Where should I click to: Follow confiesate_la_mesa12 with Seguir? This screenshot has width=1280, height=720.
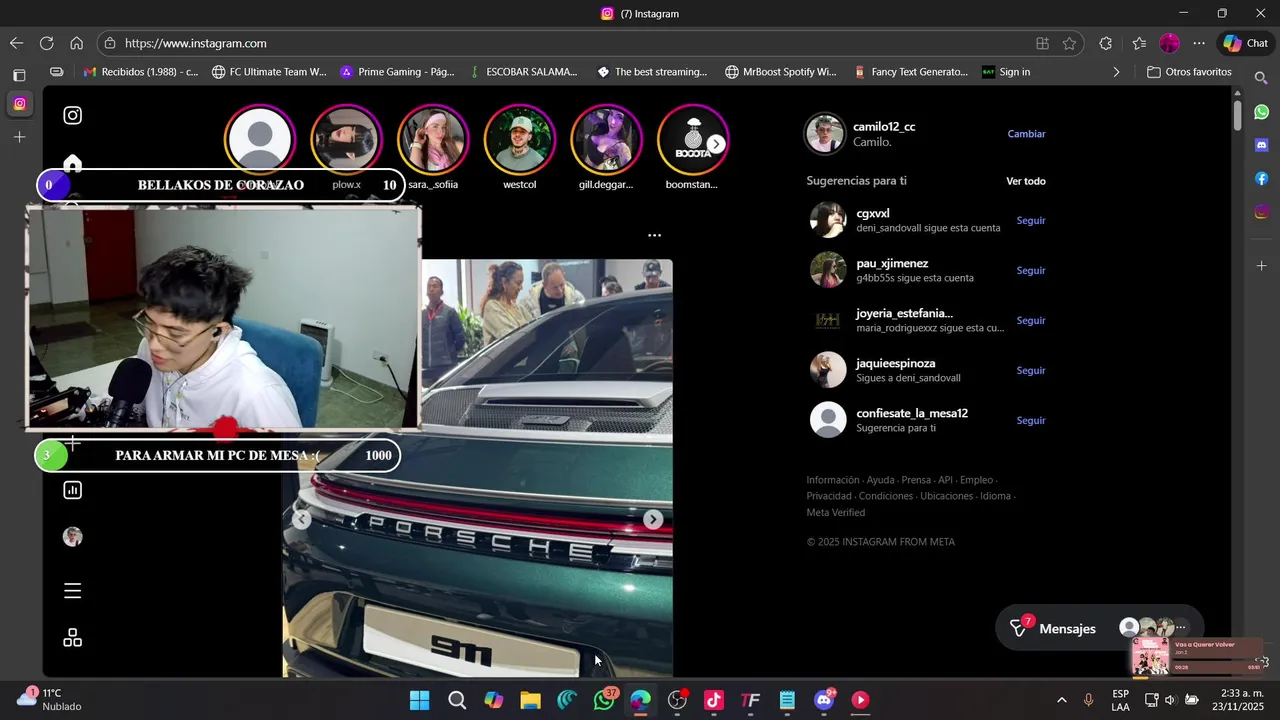pyautogui.click(x=1031, y=420)
